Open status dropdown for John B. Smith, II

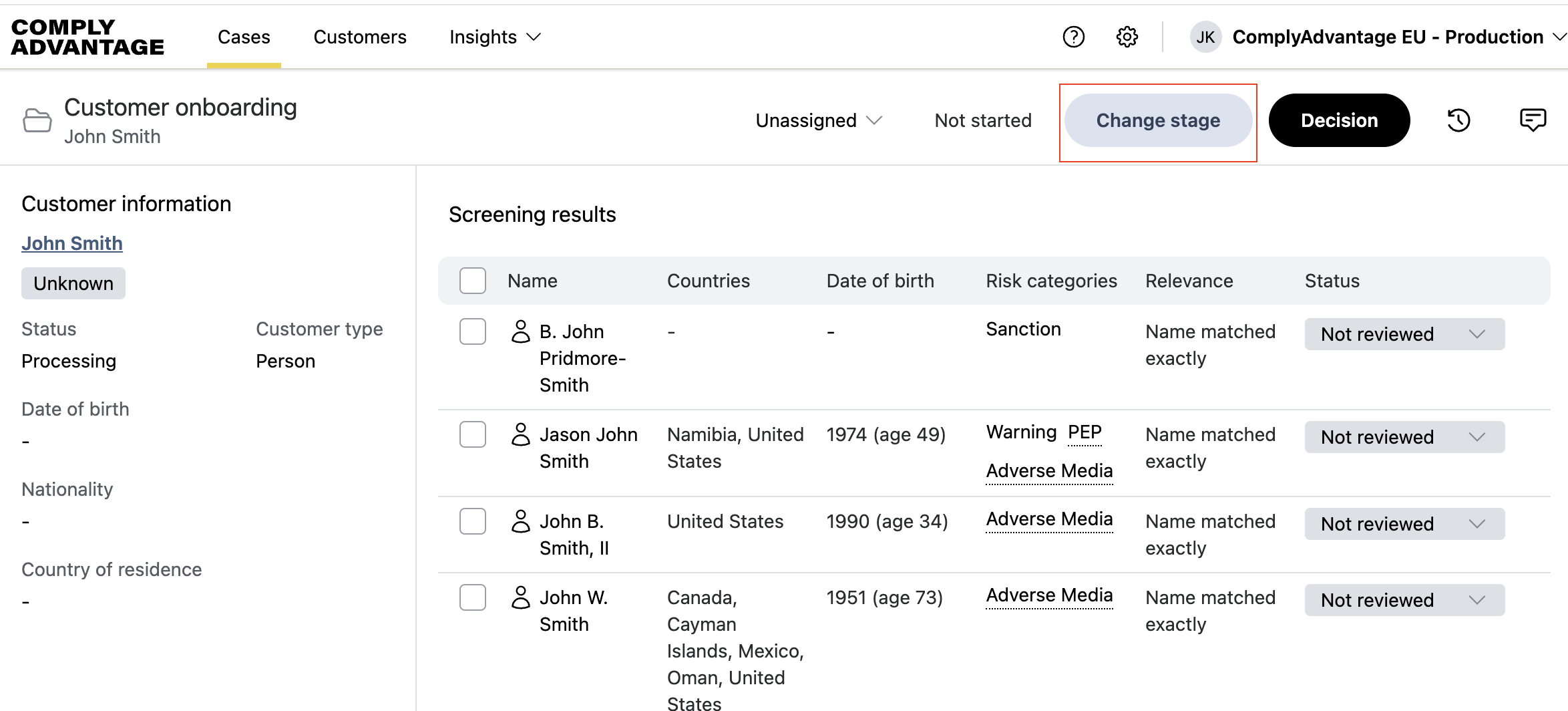[1404, 524]
